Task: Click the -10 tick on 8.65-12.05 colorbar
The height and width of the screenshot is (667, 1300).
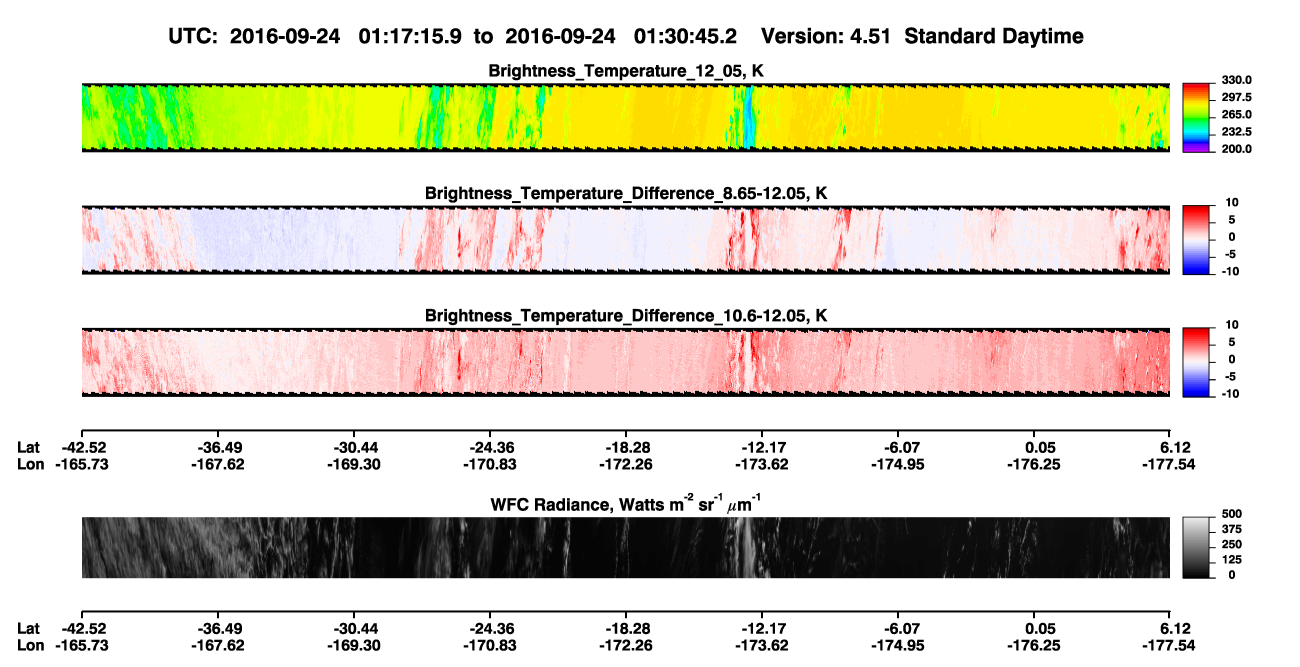Action: point(1231,271)
